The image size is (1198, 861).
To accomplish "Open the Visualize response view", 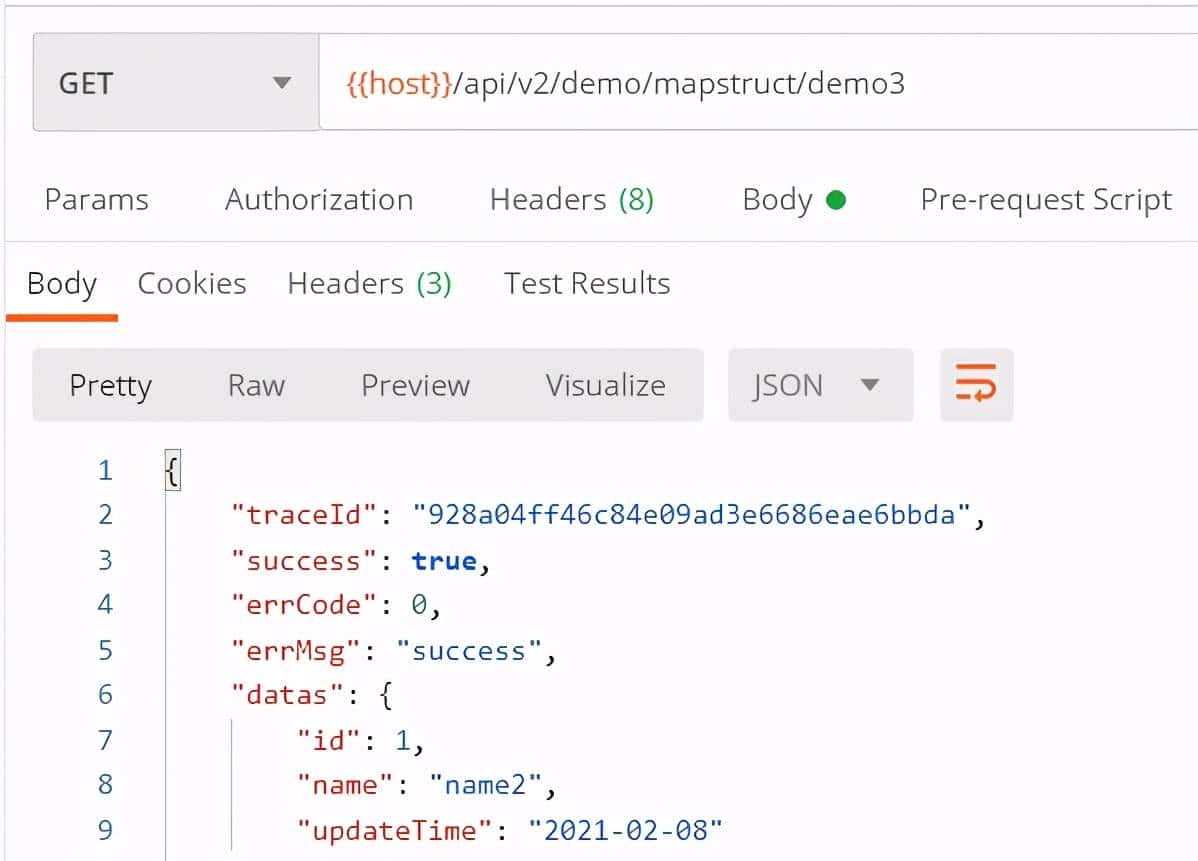I will tap(605, 385).
